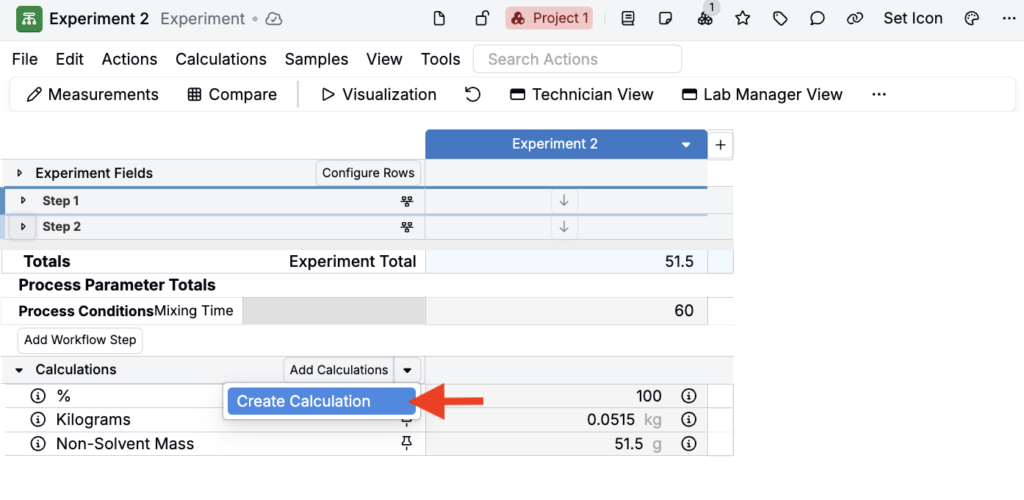1024x500 pixels.
Task: Open the Experiment 2 column dropdown arrow
Action: tap(686, 144)
